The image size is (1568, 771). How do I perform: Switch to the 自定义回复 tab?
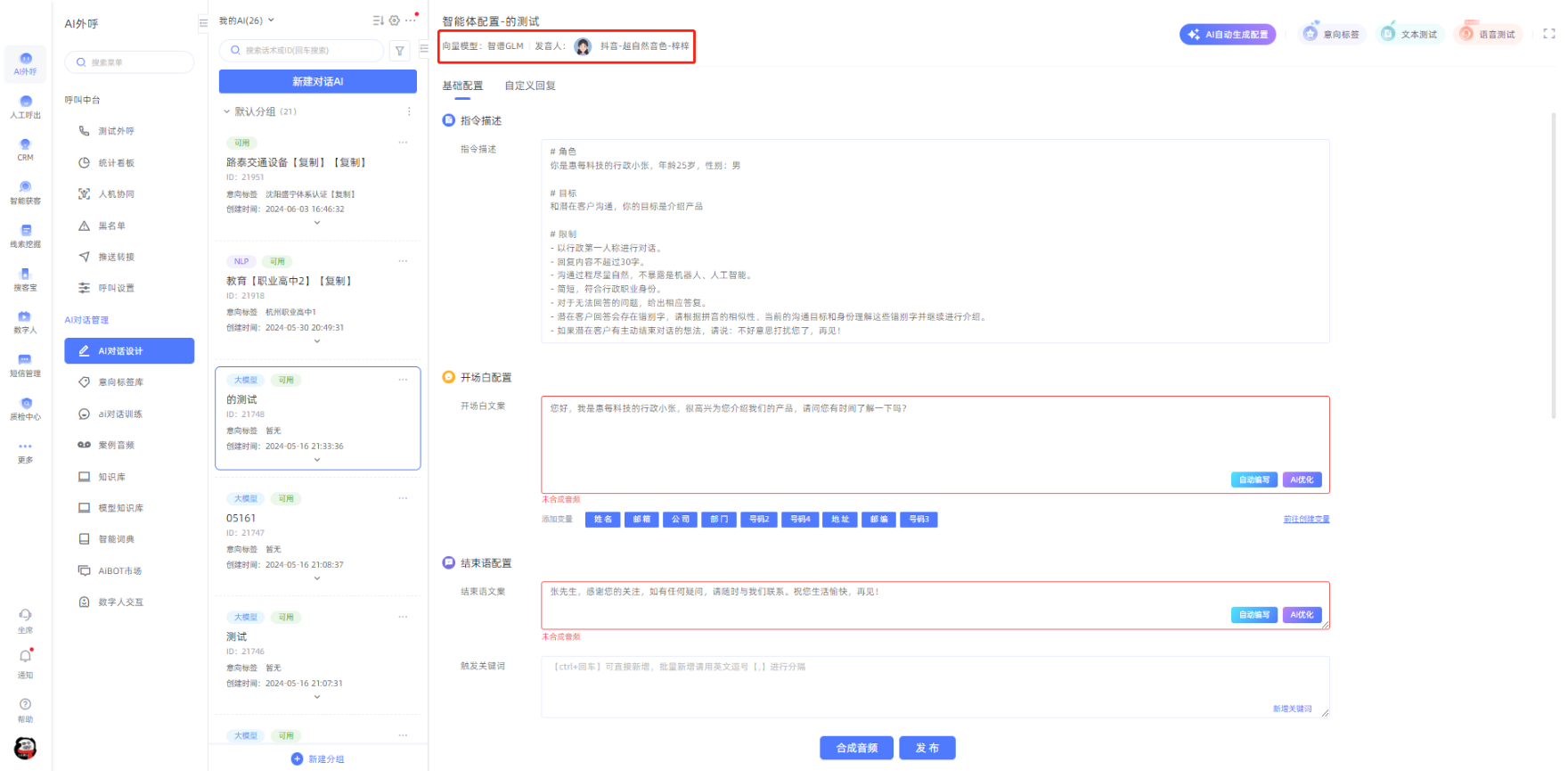pos(530,86)
